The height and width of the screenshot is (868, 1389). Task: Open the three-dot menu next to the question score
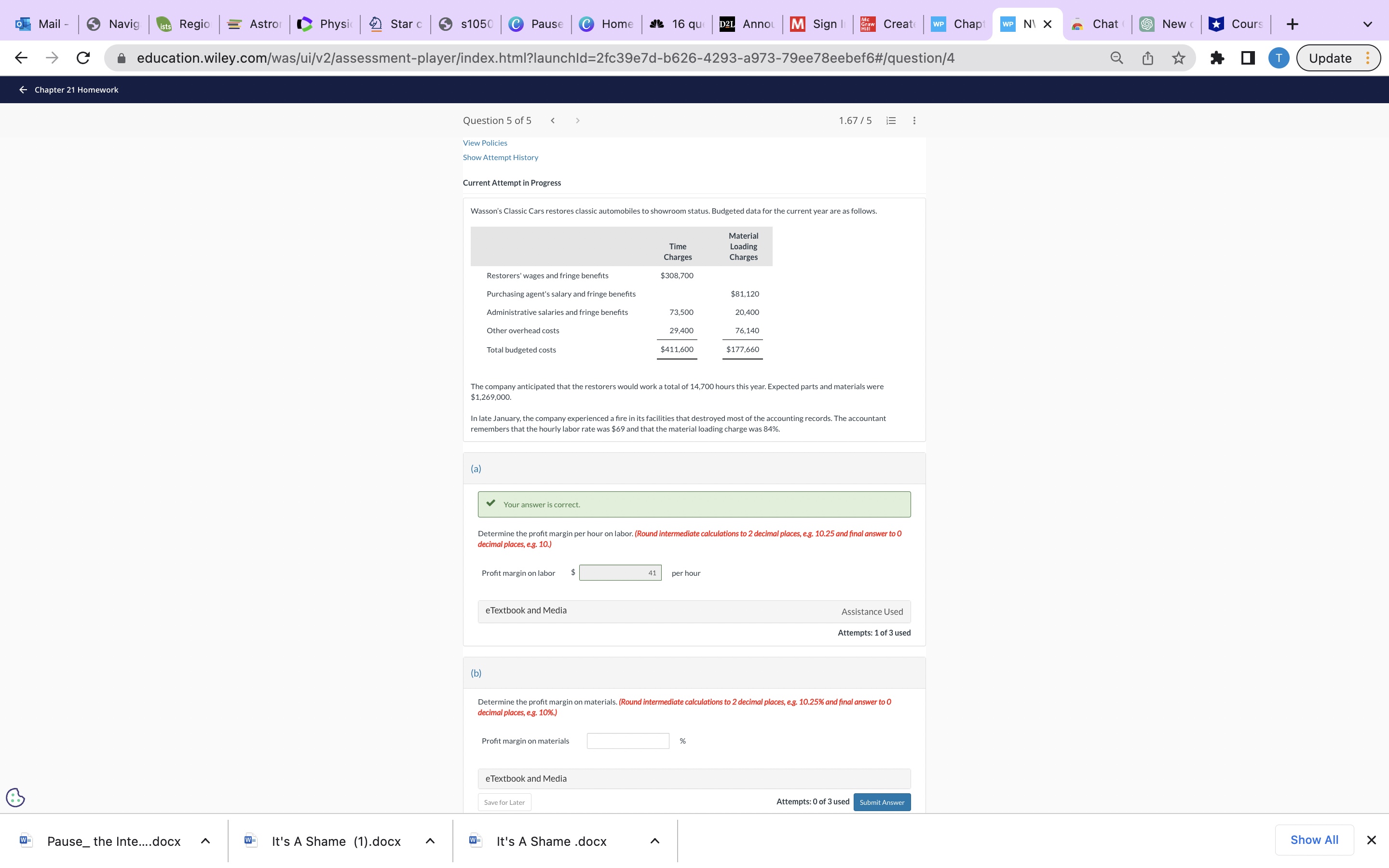click(x=914, y=121)
